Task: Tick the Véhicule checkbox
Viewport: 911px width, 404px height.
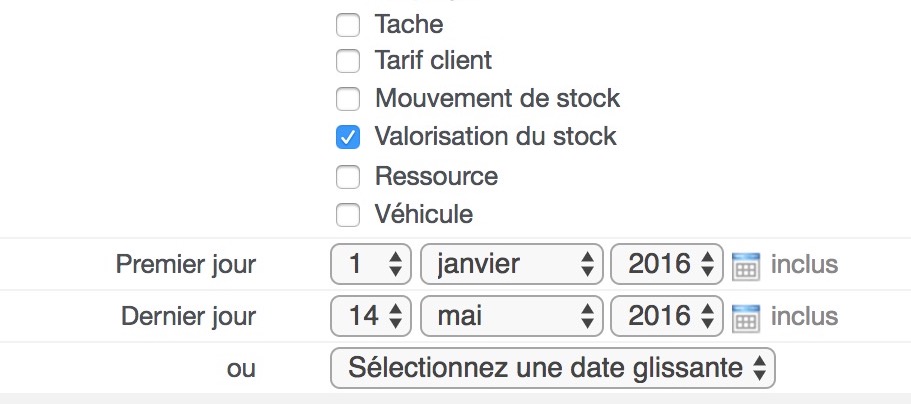Action: pos(347,215)
